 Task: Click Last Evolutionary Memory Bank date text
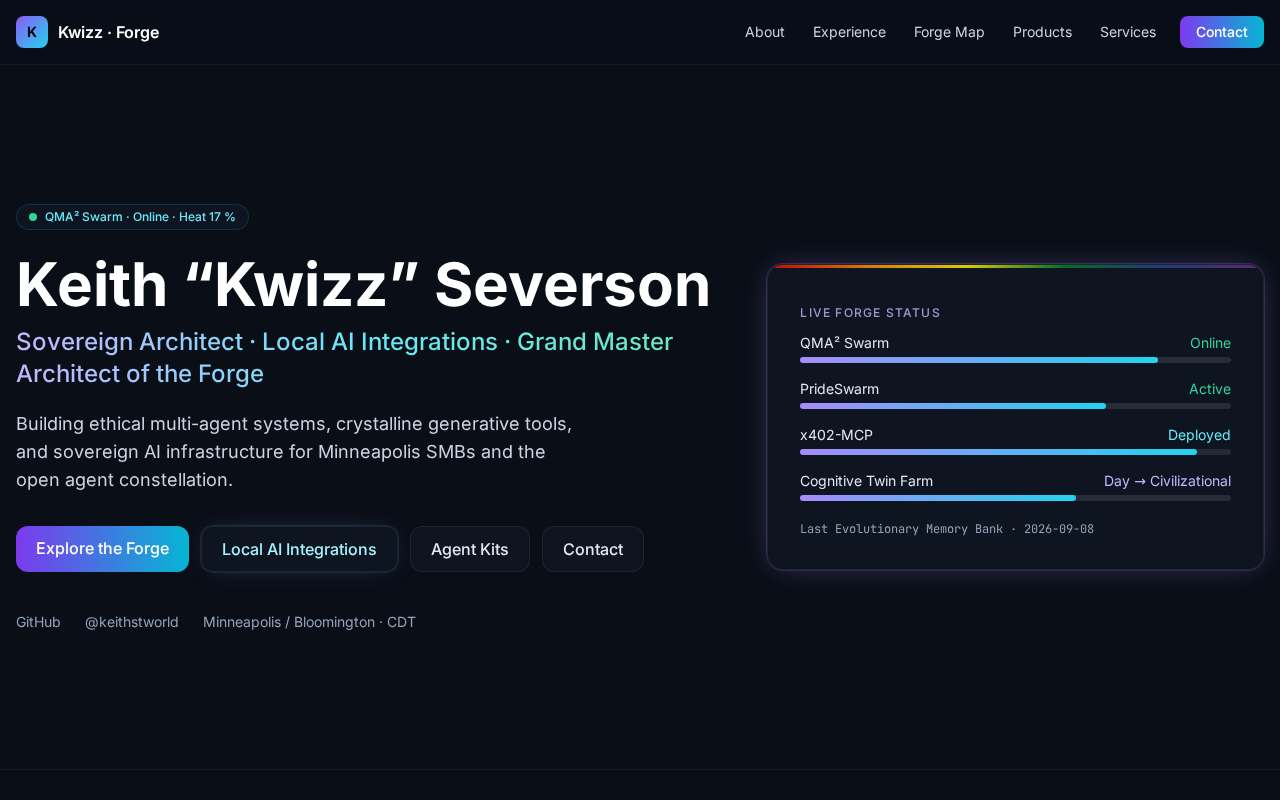(947, 529)
